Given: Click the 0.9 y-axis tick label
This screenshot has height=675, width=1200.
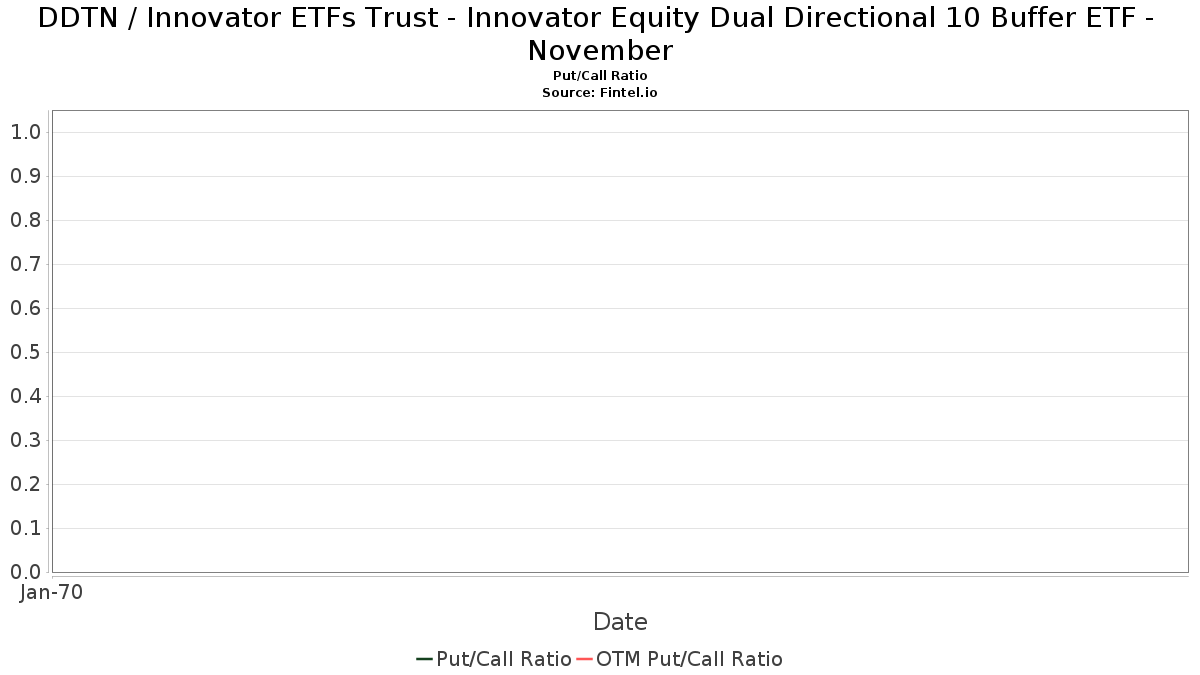Looking at the screenshot, I should click(x=25, y=176).
